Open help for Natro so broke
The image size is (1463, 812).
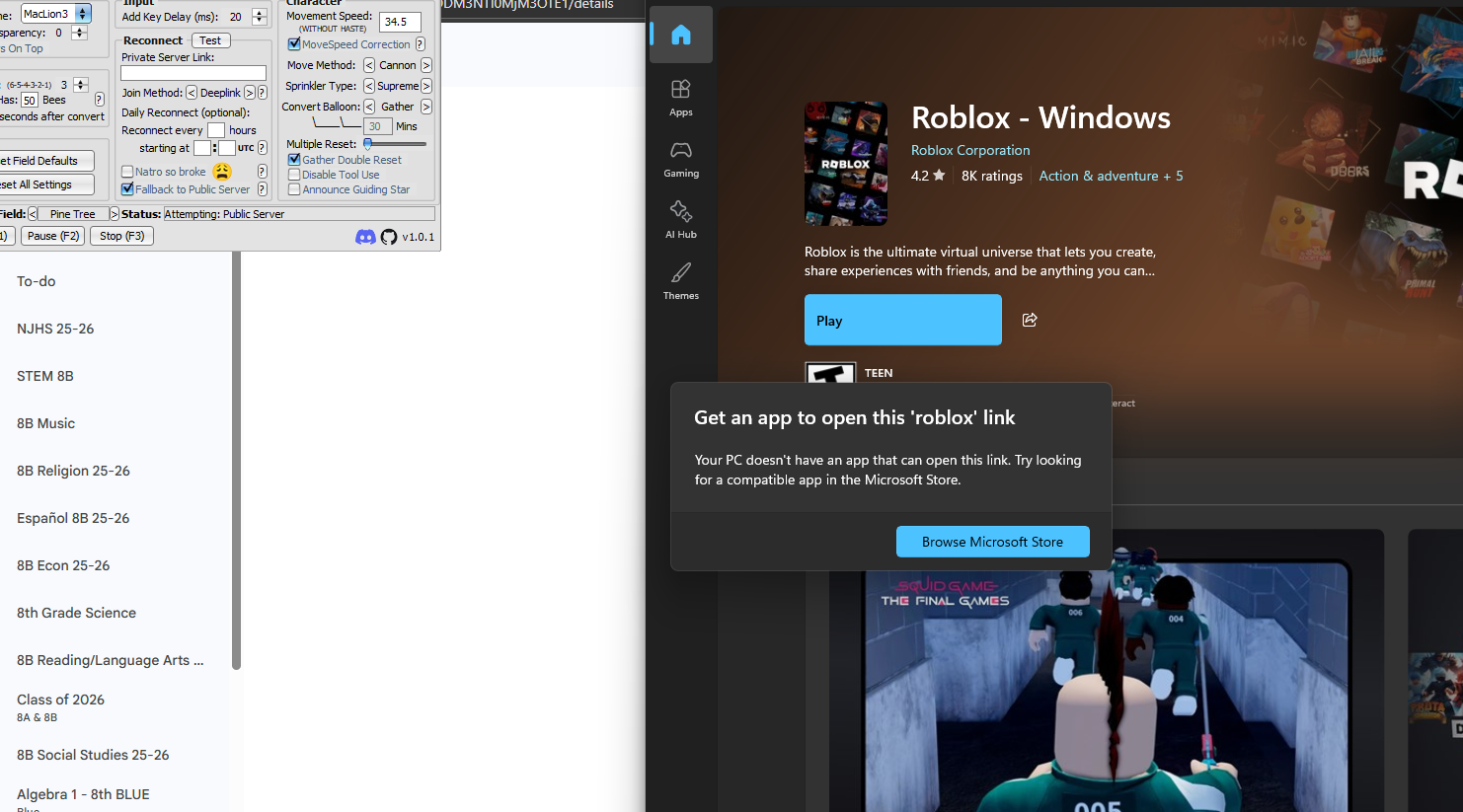tap(262, 172)
